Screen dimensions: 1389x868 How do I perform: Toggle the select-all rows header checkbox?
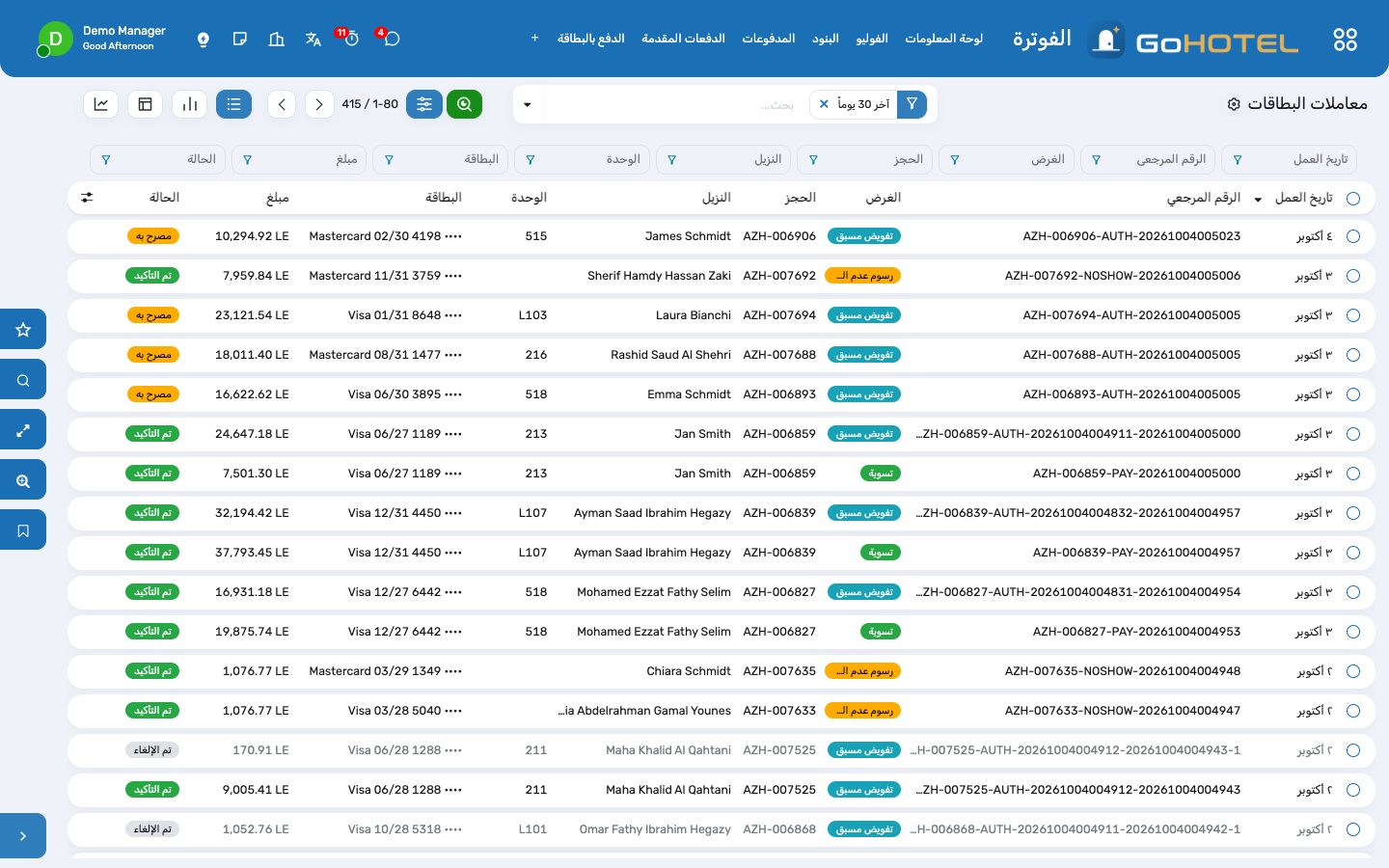[x=1353, y=198]
